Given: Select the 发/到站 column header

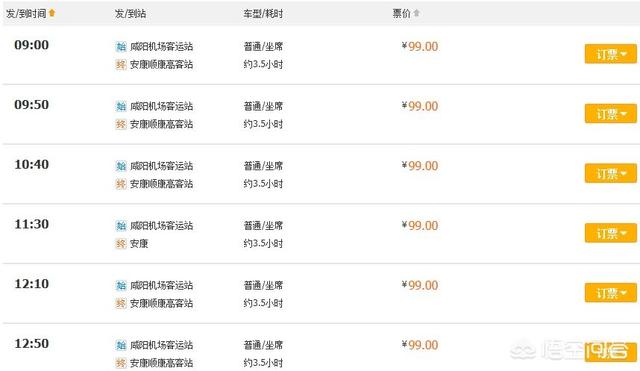Looking at the screenshot, I should click(x=130, y=13).
